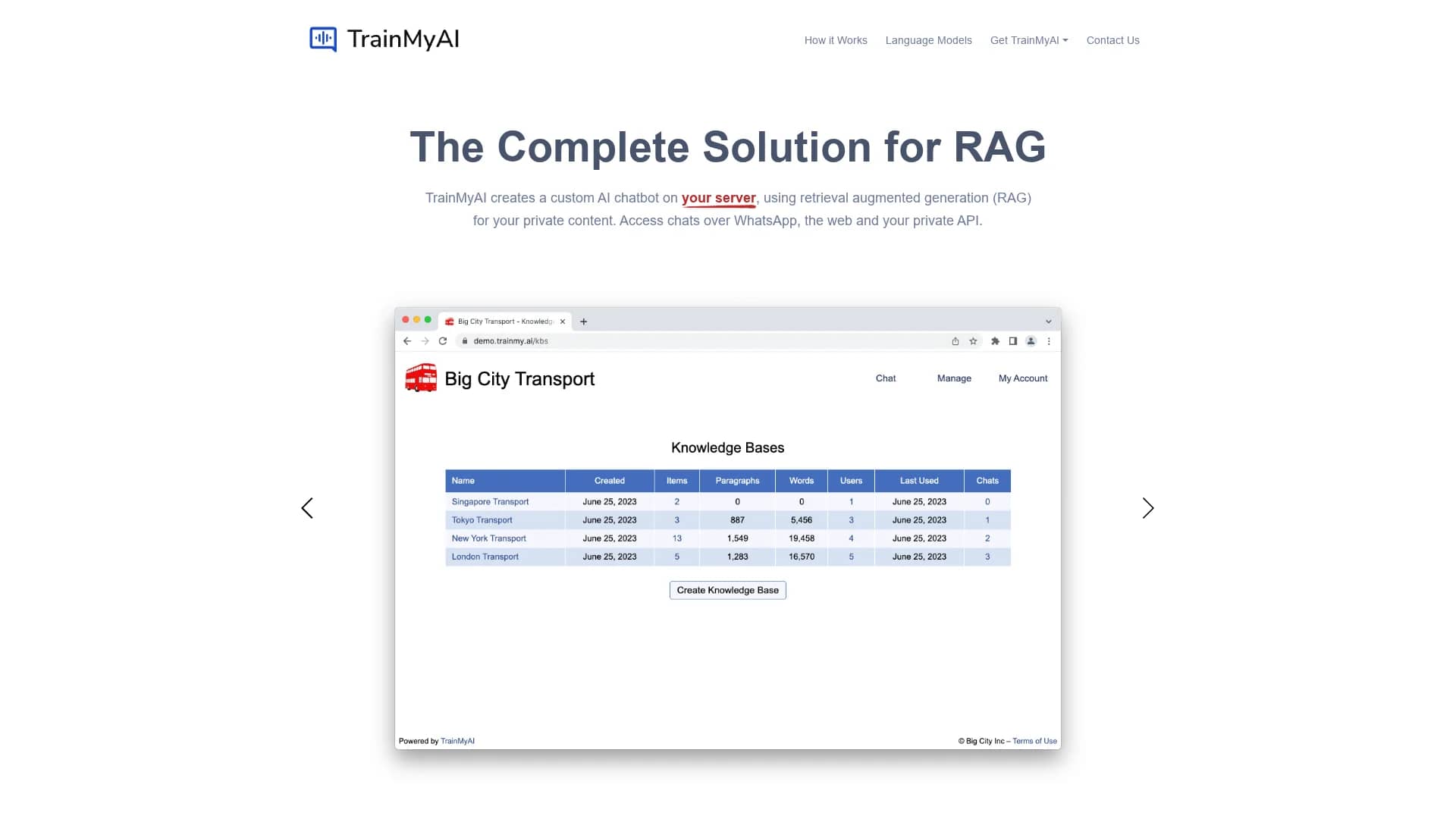Click the red double-decker bus logo
This screenshot has width=1456, height=819.
[x=421, y=378]
